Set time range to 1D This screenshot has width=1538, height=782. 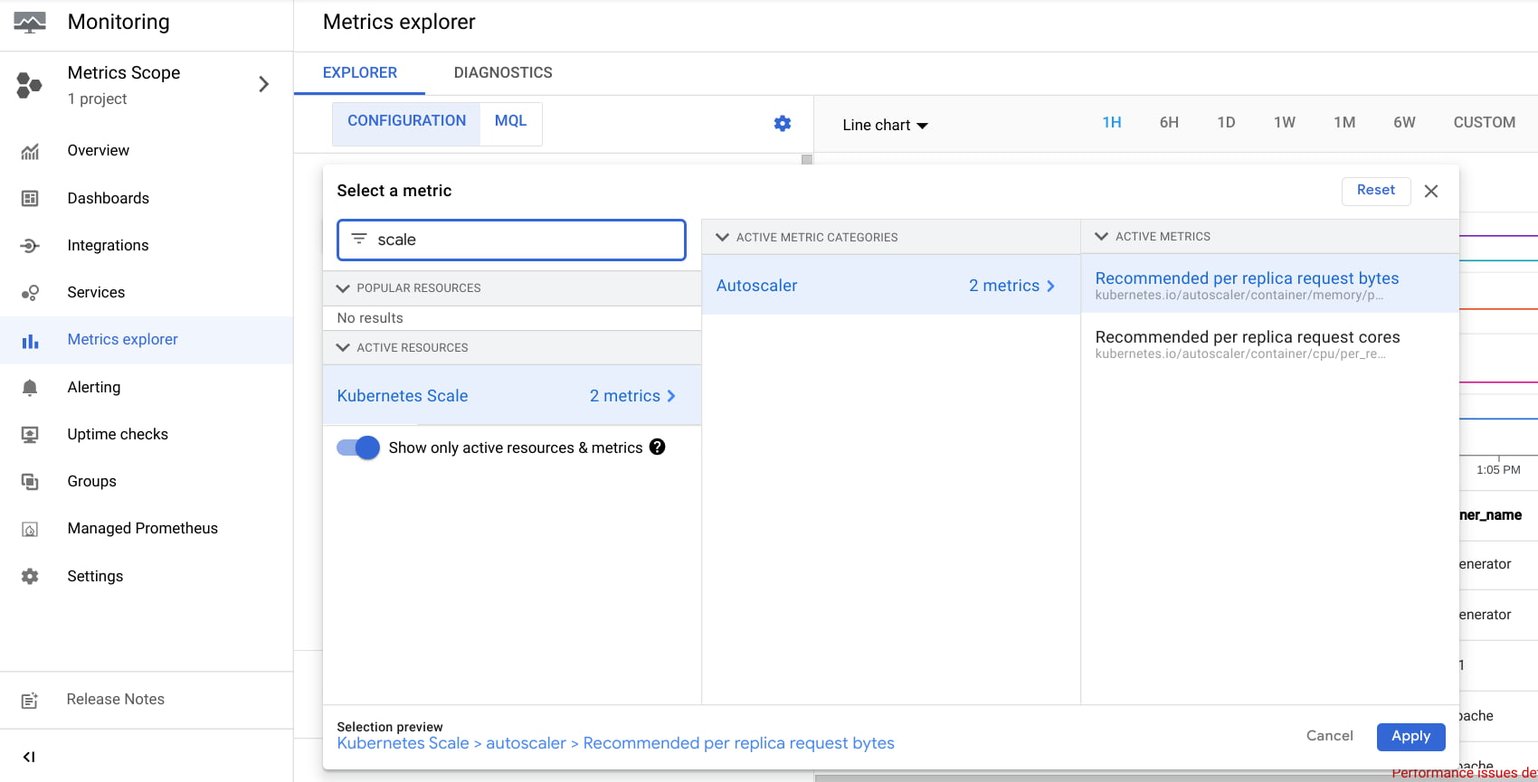(1226, 122)
